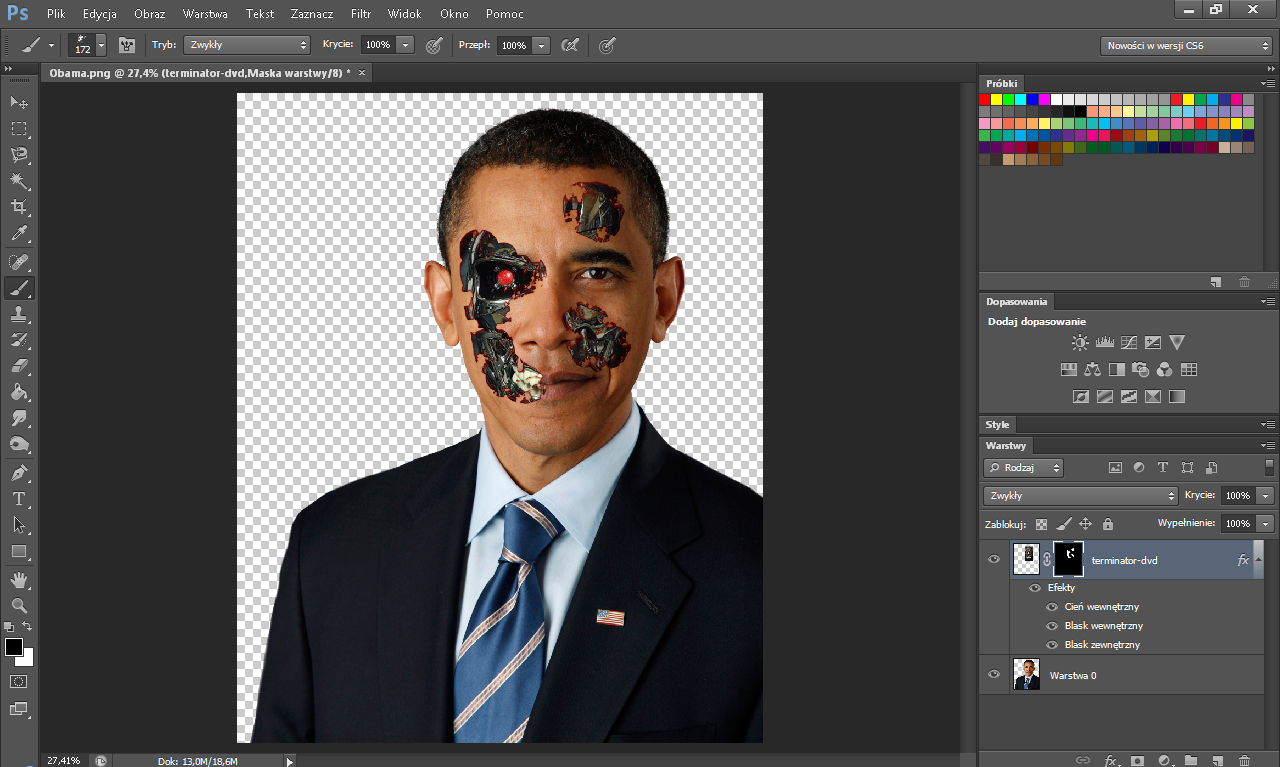Add a layer mask button
The height and width of the screenshot is (767, 1280).
1137,761
